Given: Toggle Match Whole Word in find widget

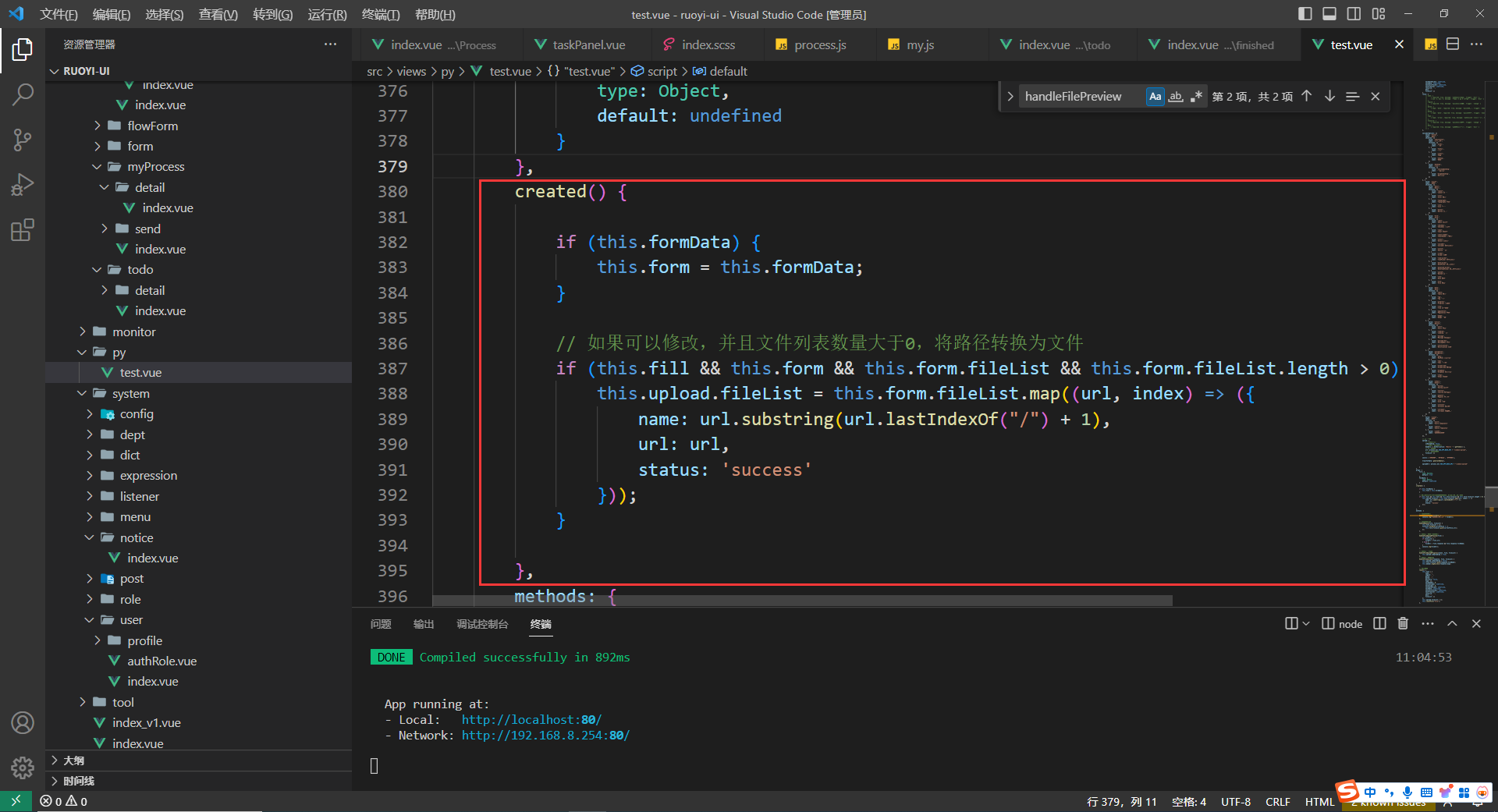Looking at the screenshot, I should click(x=1176, y=96).
